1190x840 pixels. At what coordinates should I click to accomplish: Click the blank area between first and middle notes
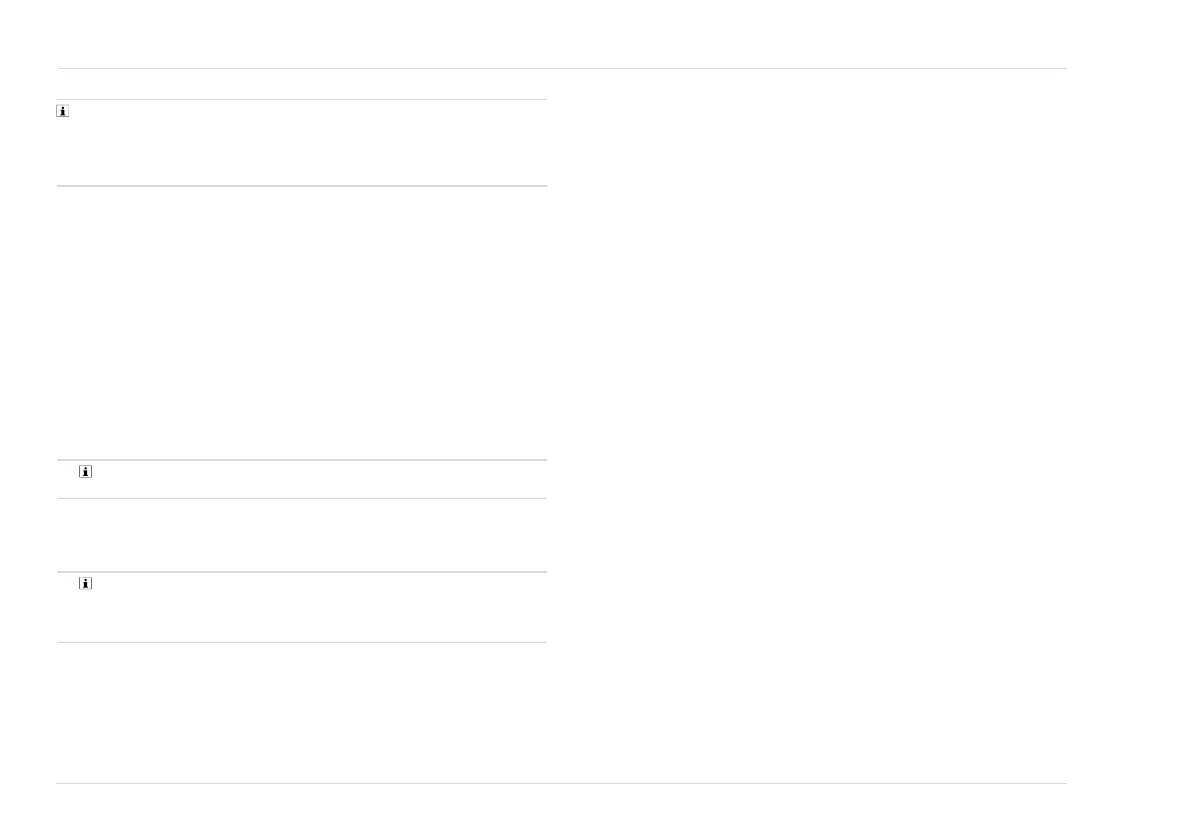[x=302, y=322]
